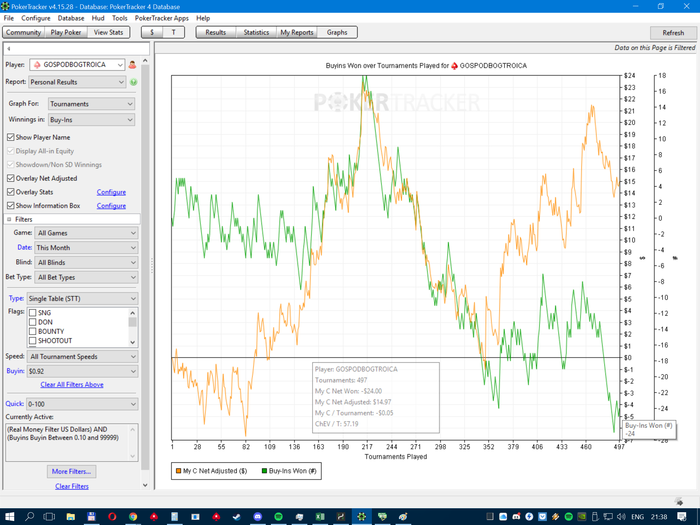Click the active PokerTracker taskbar icon

[x=361, y=517]
